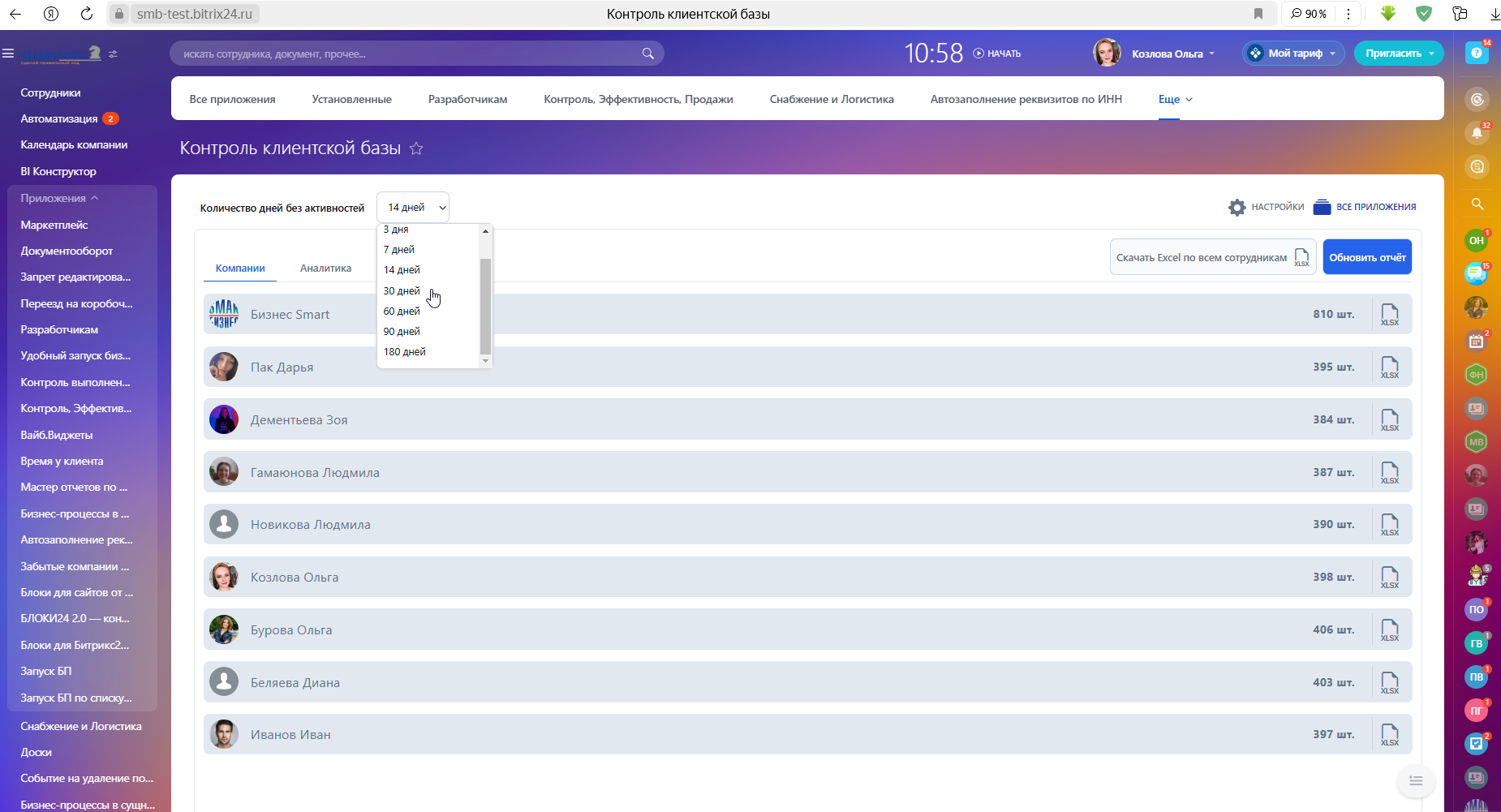Viewport: 1501px width, 812px height.
Task: Click the help question mark icon
Action: 1477,53
